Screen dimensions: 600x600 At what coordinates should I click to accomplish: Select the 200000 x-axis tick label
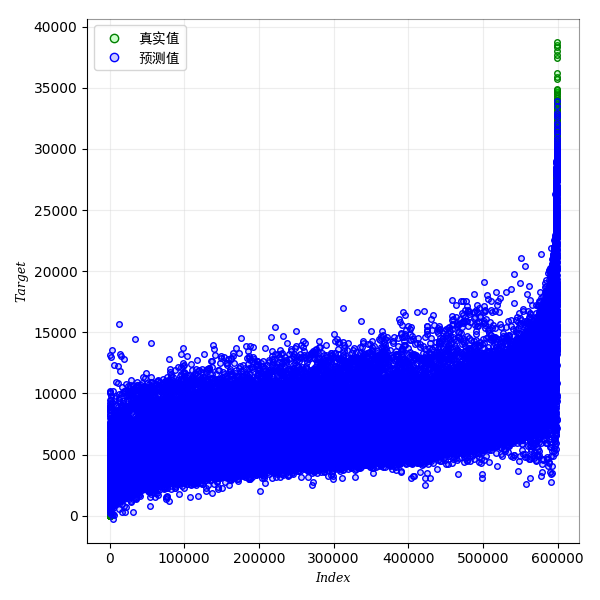[259, 559]
